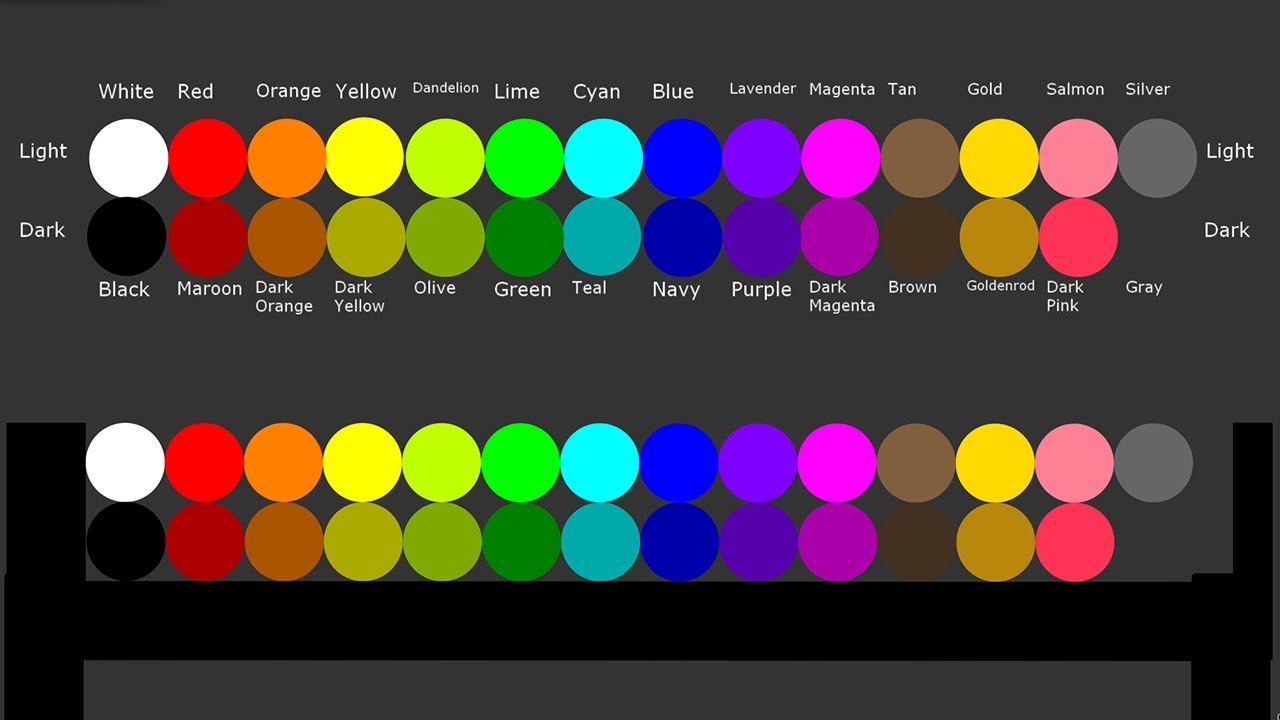Select the labeled Salmon circle in the top chart
1280x720 pixels.
point(1078,158)
